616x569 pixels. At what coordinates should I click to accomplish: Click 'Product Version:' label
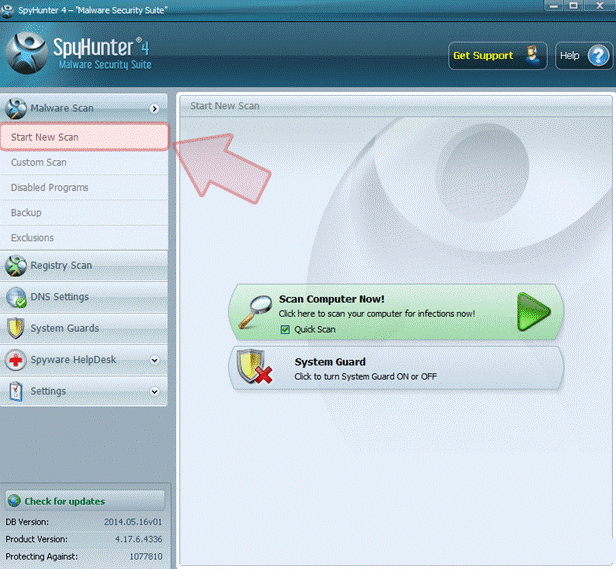coord(37,539)
